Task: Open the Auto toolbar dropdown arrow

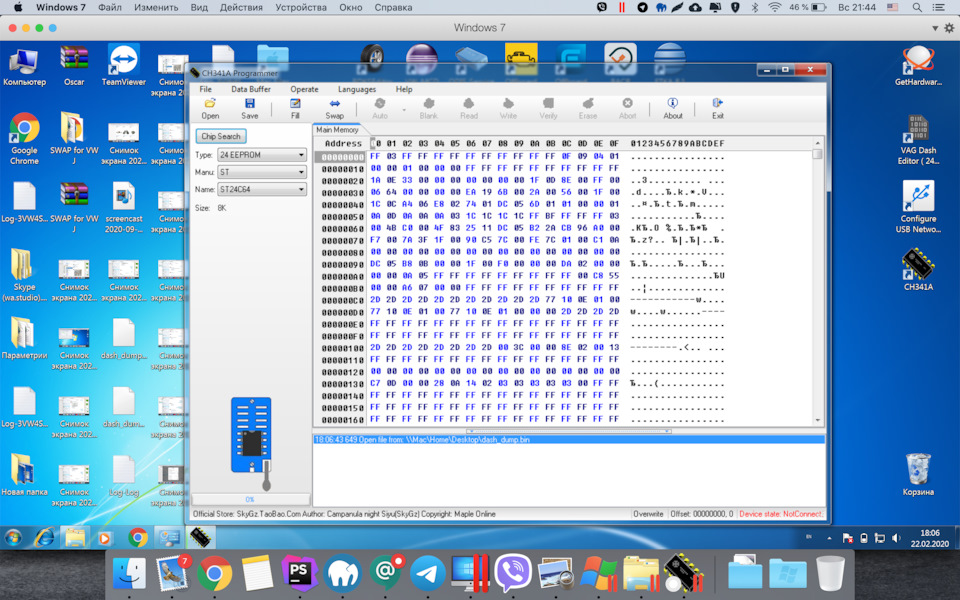Action: pos(403,110)
